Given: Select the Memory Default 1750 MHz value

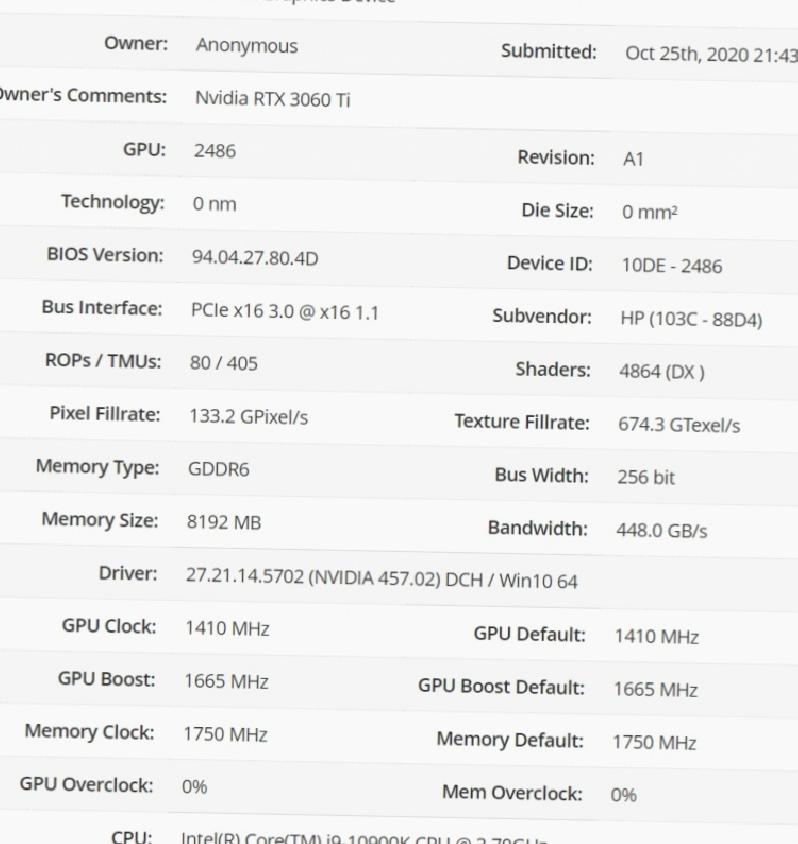Looking at the screenshot, I should pyautogui.click(x=654, y=742).
